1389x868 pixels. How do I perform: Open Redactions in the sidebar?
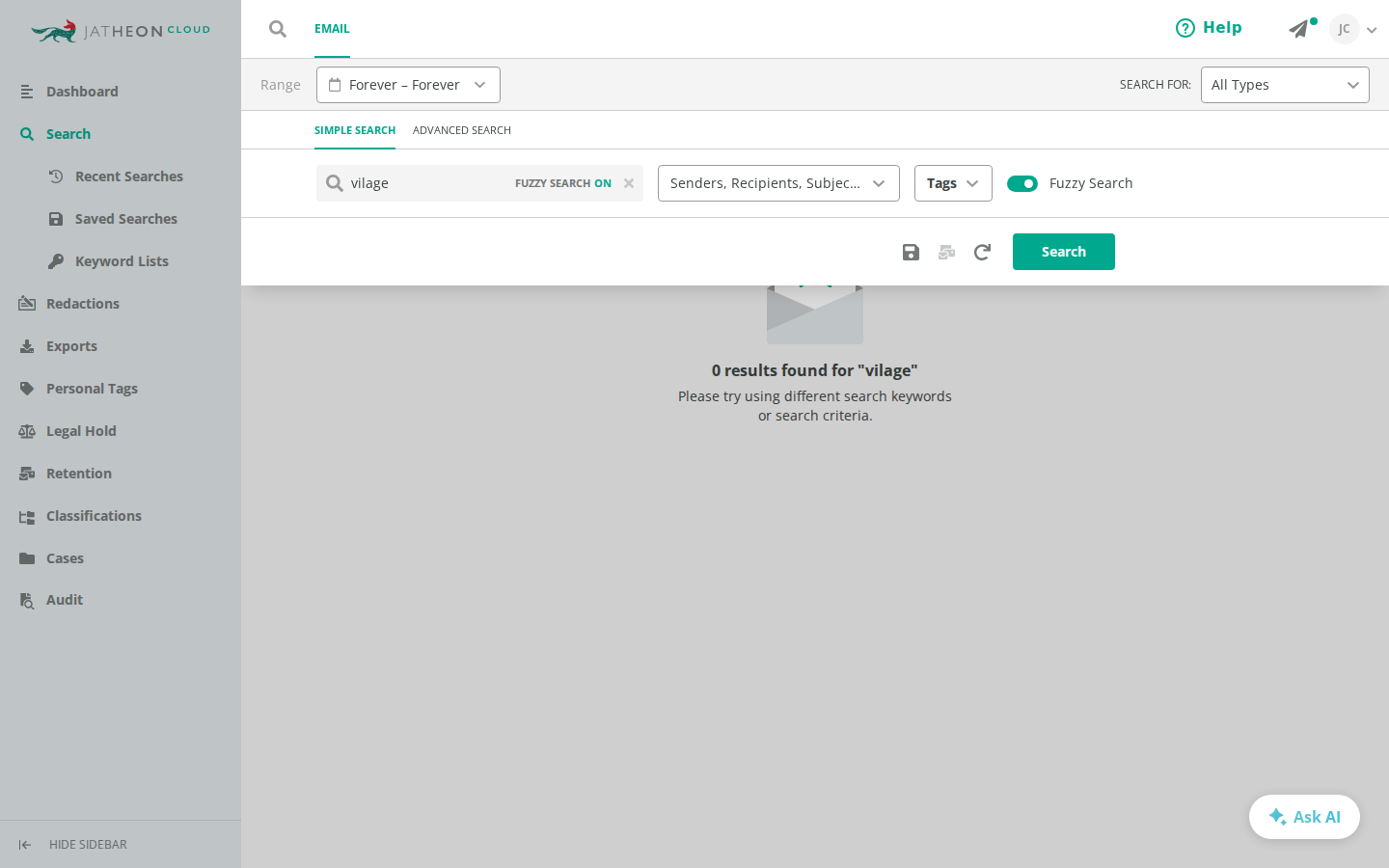click(x=83, y=304)
